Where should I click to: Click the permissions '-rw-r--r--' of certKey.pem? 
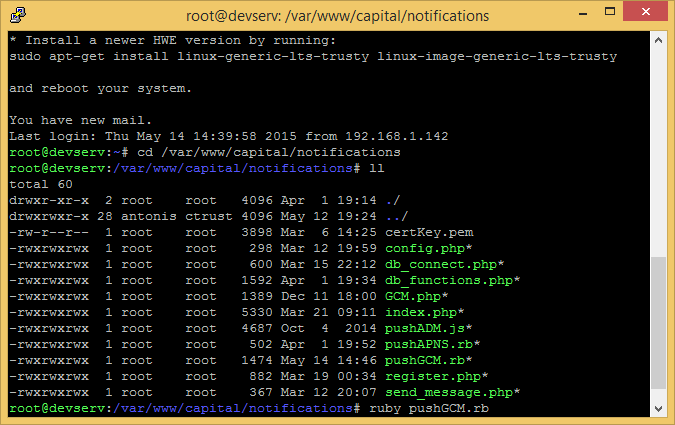(49, 233)
